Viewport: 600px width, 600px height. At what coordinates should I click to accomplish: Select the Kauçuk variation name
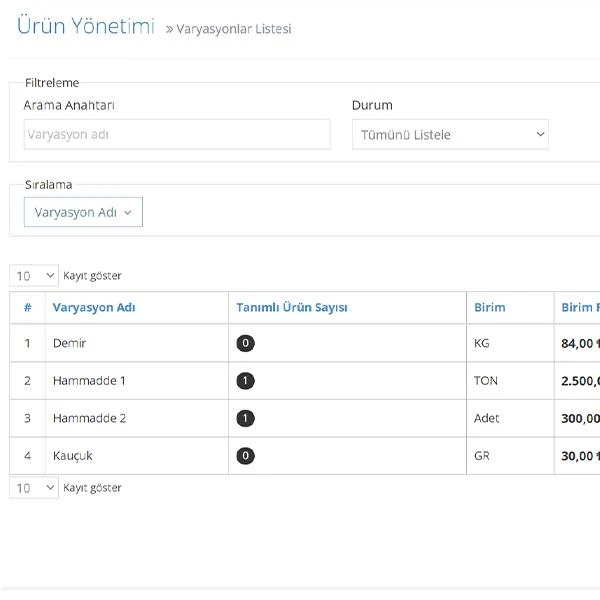point(72,455)
